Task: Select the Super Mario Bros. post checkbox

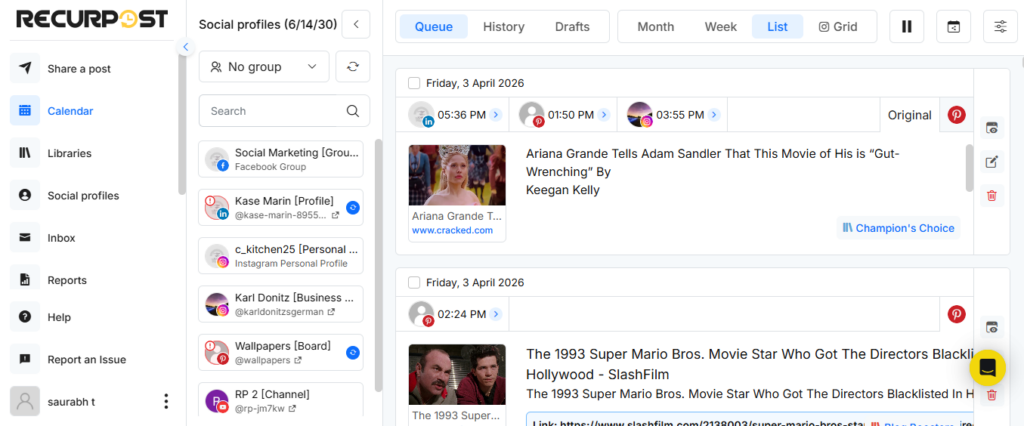Action: point(414,283)
